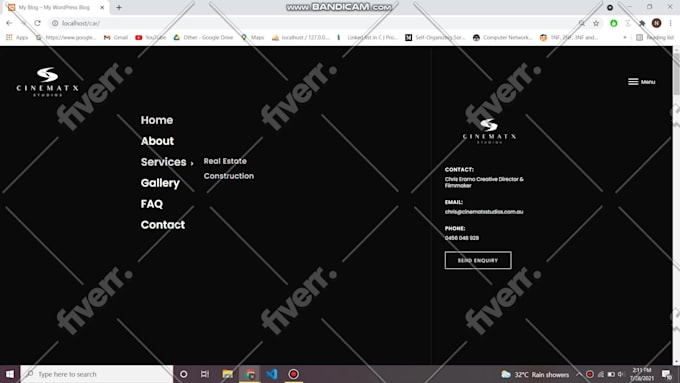680x383 pixels.
Task: Open the Windows Start menu
Action: pyautogui.click(x=10, y=374)
